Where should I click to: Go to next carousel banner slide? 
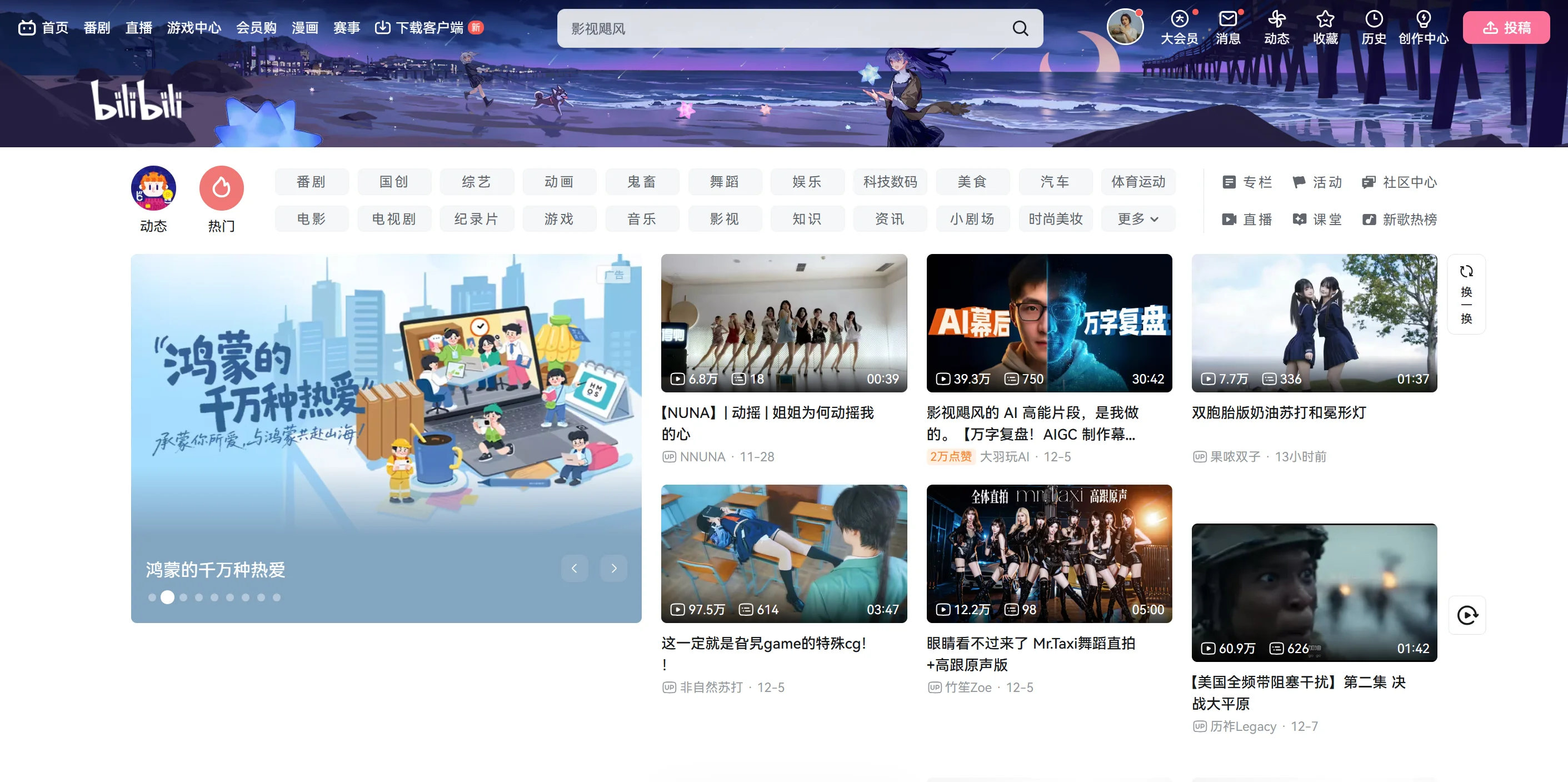pos(613,568)
